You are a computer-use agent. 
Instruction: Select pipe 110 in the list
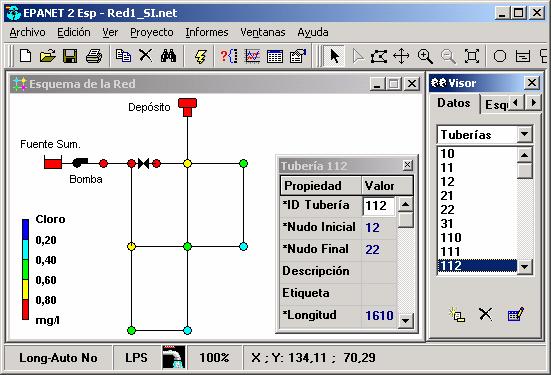tap(477, 238)
